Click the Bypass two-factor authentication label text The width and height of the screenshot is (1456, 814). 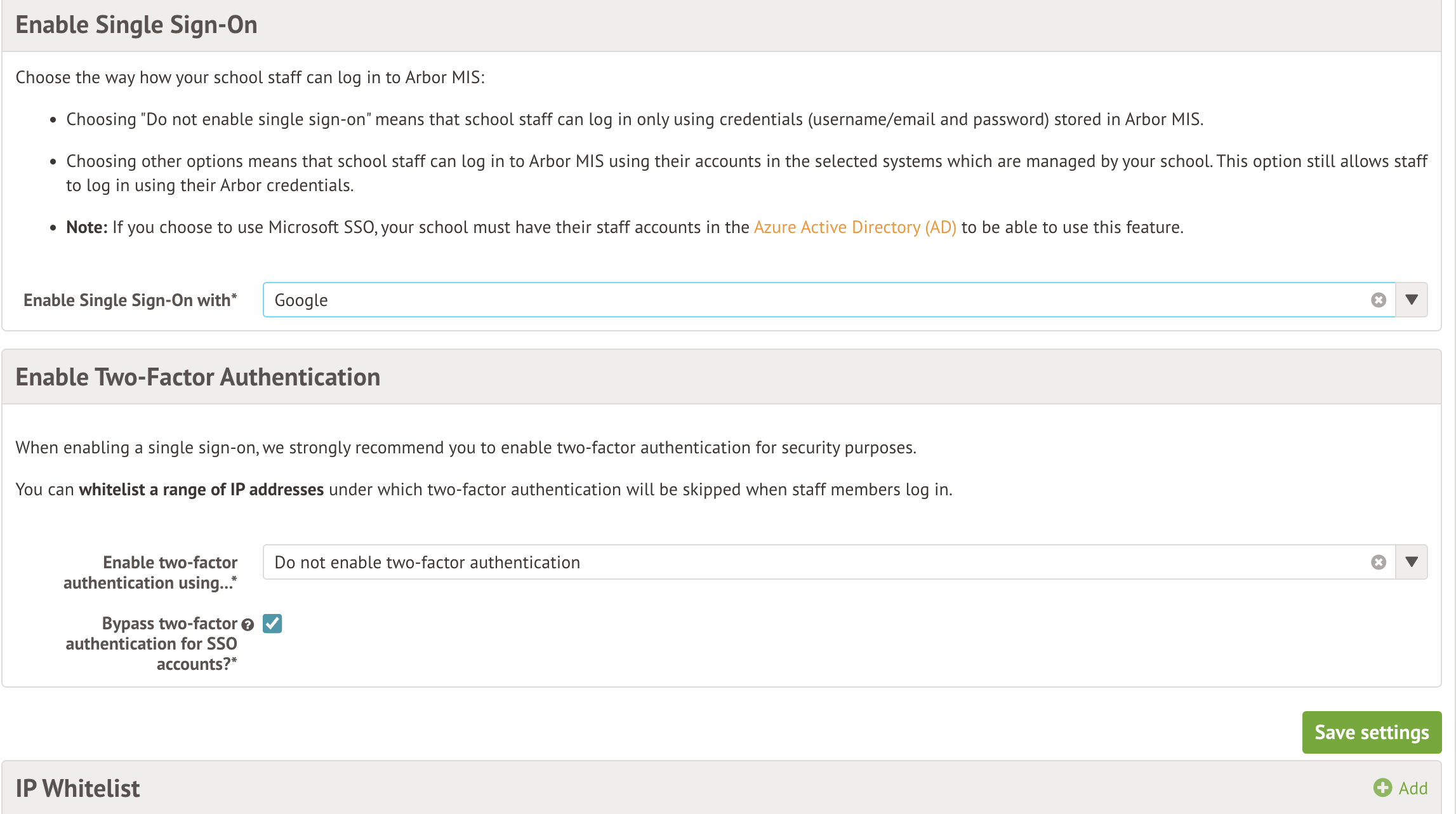pyautogui.click(x=152, y=644)
